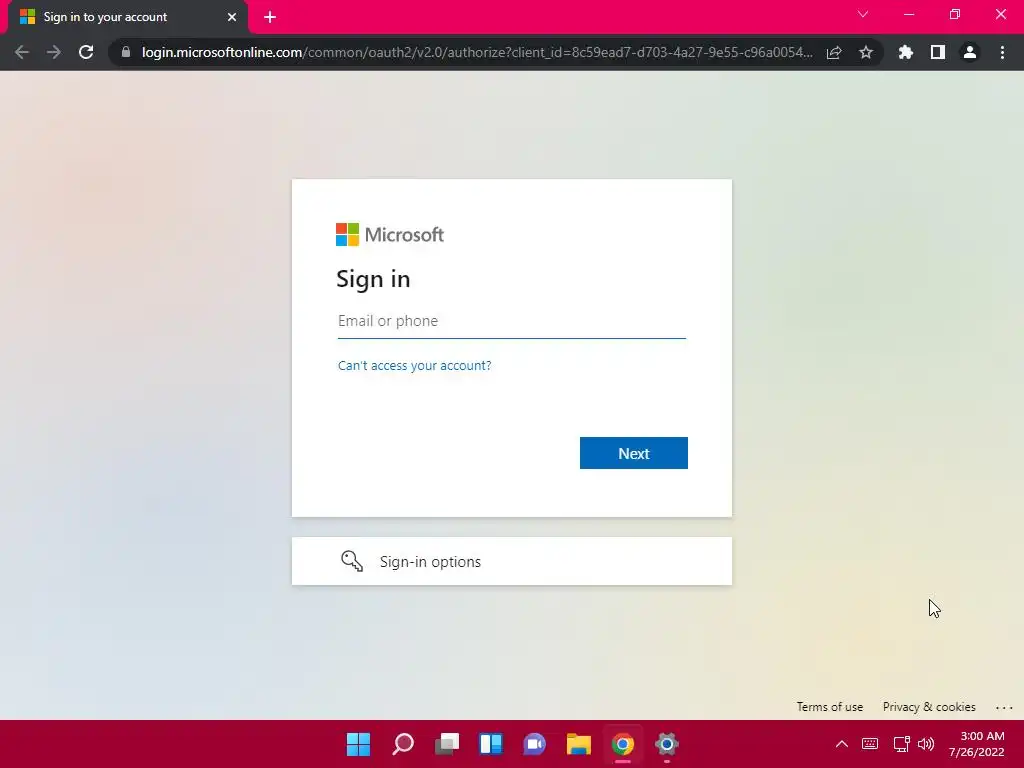Click the Chrome taskbar icon
Viewport: 1024px width, 768px height.
[622, 744]
